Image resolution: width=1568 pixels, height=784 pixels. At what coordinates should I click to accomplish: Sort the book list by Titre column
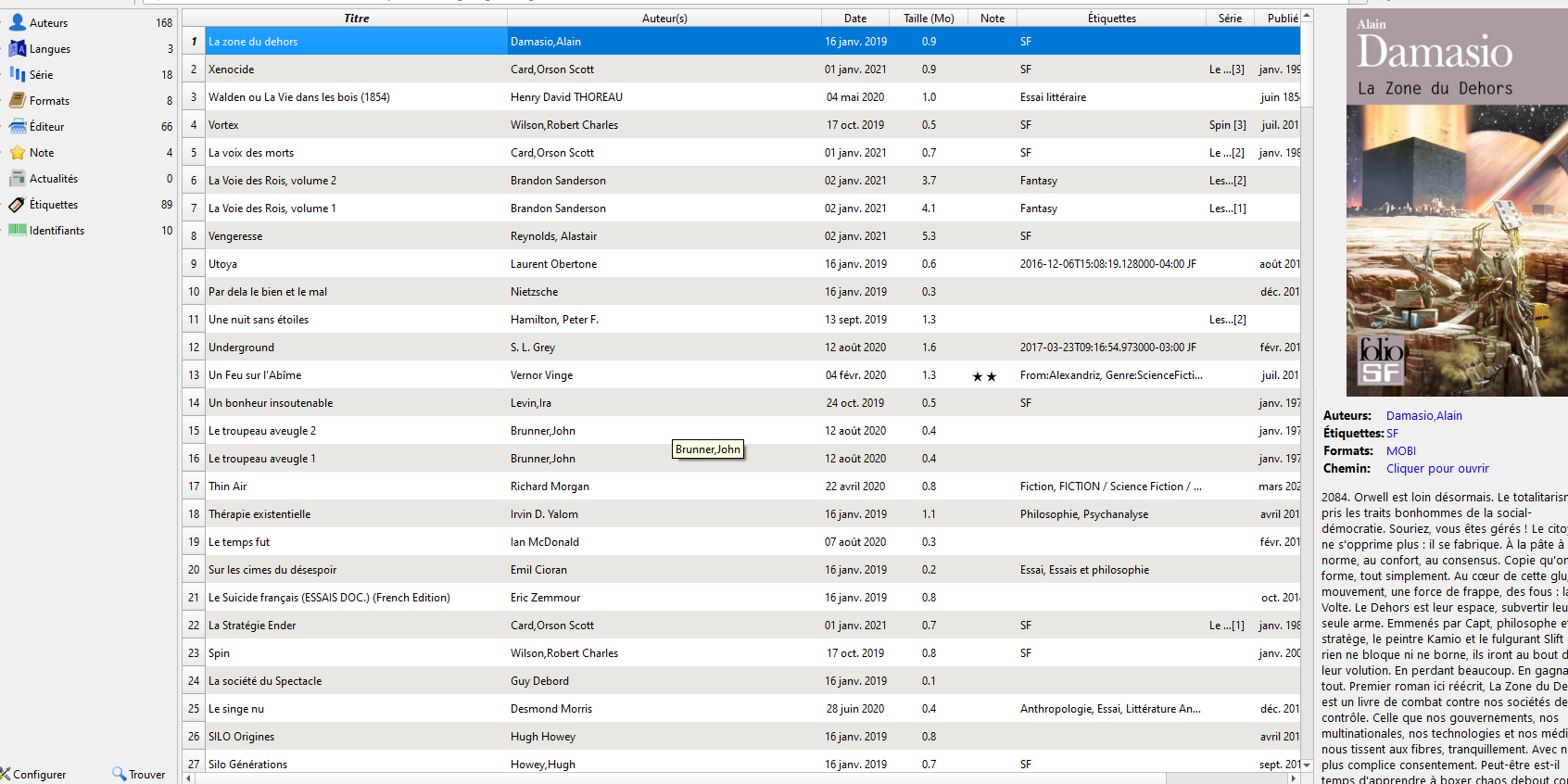(356, 18)
